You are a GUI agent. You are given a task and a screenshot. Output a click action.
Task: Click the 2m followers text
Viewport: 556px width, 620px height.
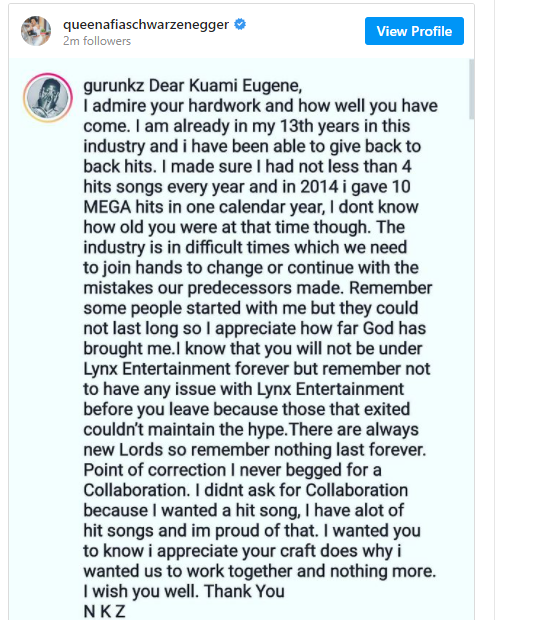[x=97, y=41]
